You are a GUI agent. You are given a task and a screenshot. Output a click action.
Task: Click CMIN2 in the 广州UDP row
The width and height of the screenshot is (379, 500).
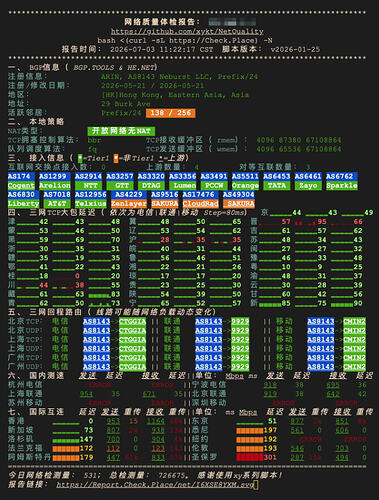(354, 367)
